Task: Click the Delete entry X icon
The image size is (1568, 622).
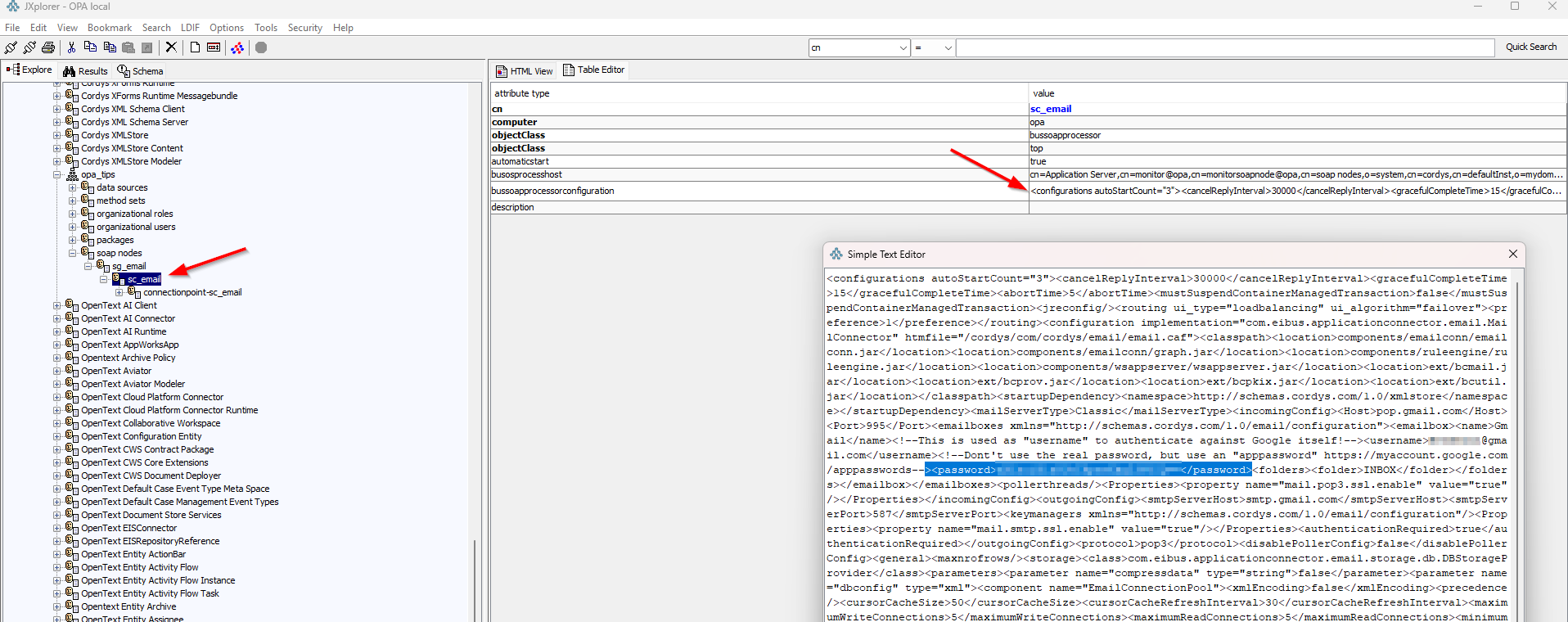Action: 171,47
